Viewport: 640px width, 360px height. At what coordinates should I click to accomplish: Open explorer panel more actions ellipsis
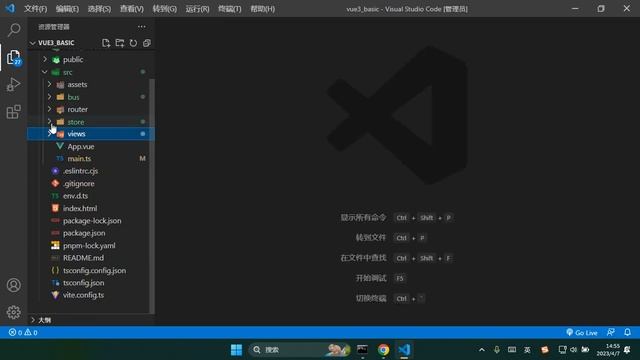142,27
